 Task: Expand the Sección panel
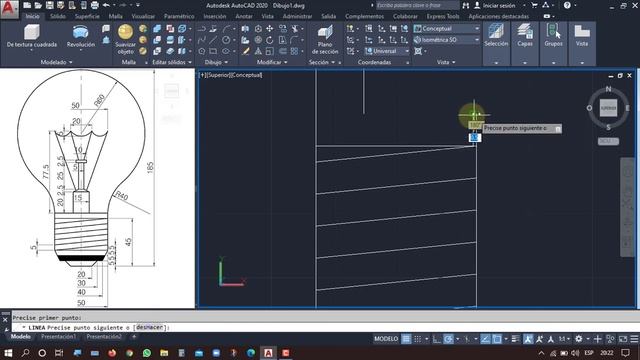(x=322, y=62)
